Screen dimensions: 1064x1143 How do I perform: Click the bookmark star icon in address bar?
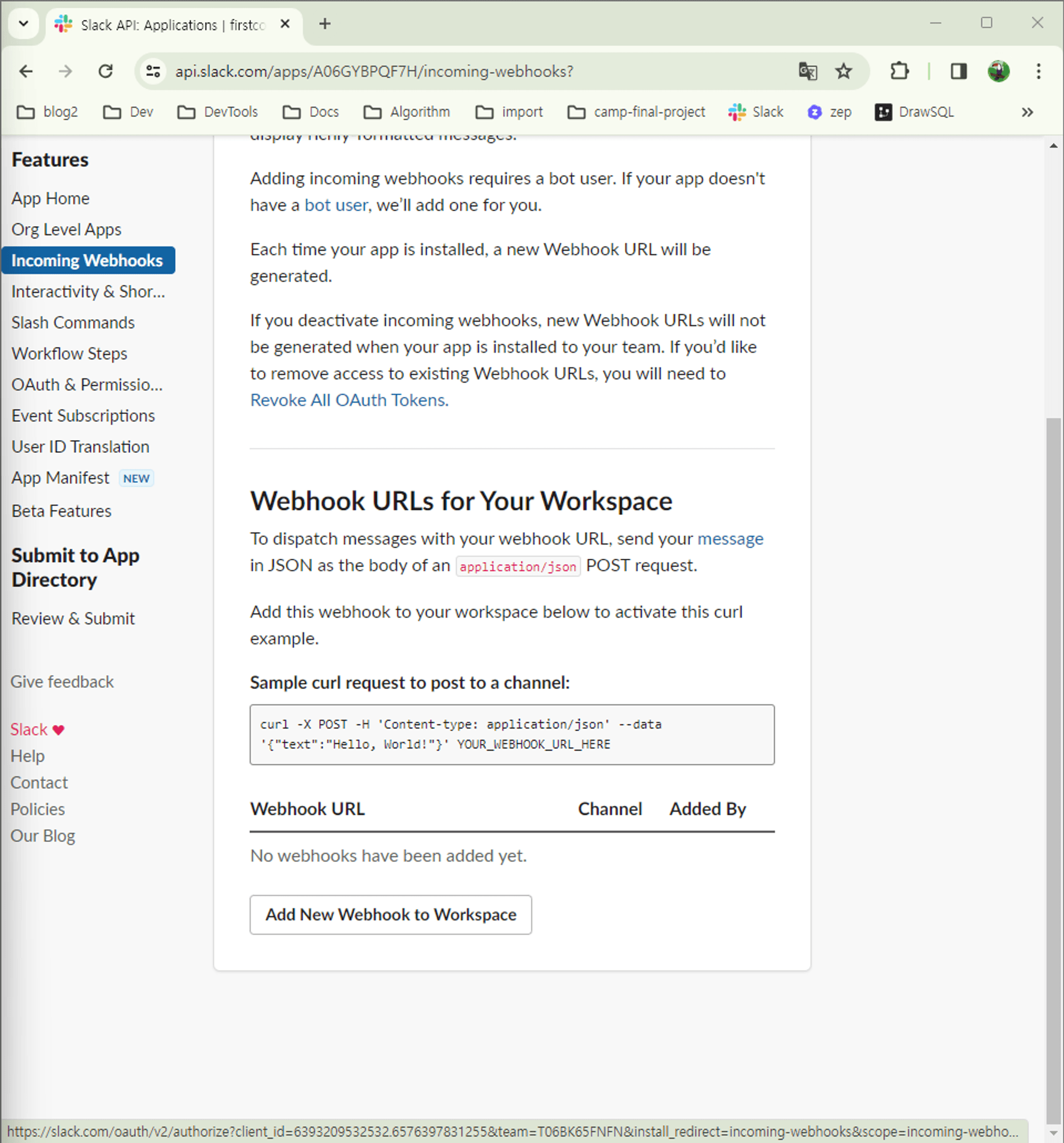click(x=844, y=71)
